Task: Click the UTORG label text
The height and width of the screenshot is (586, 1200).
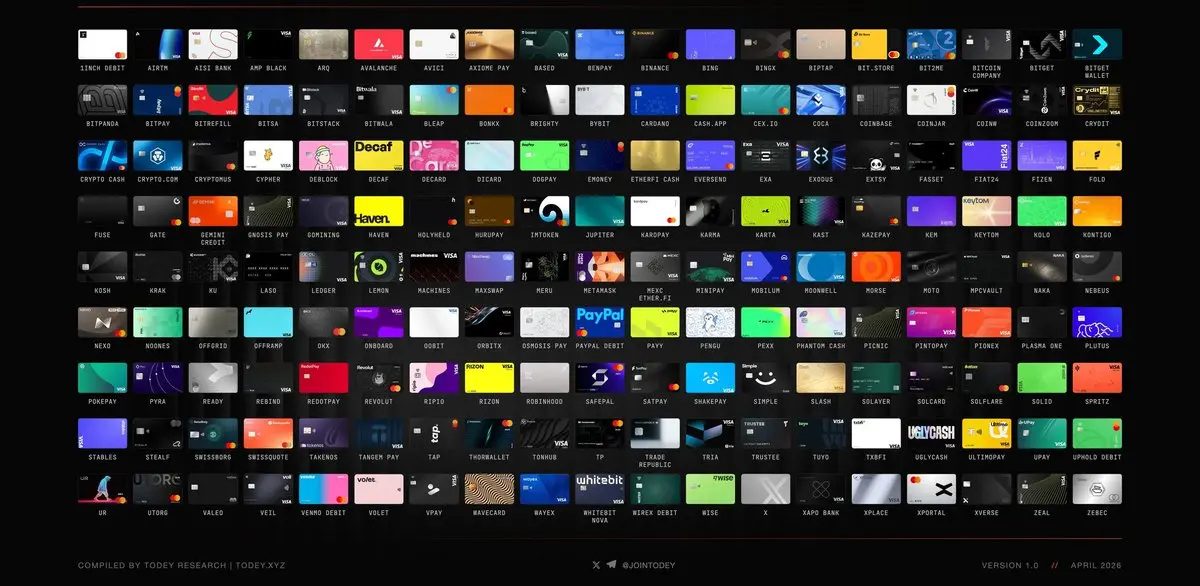Action: coord(158,513)
